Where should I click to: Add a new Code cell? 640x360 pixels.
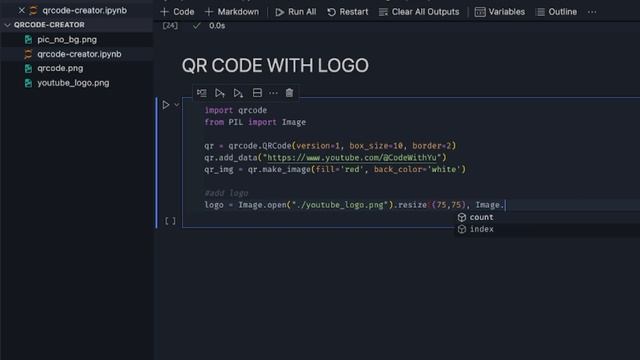[177, 12]
